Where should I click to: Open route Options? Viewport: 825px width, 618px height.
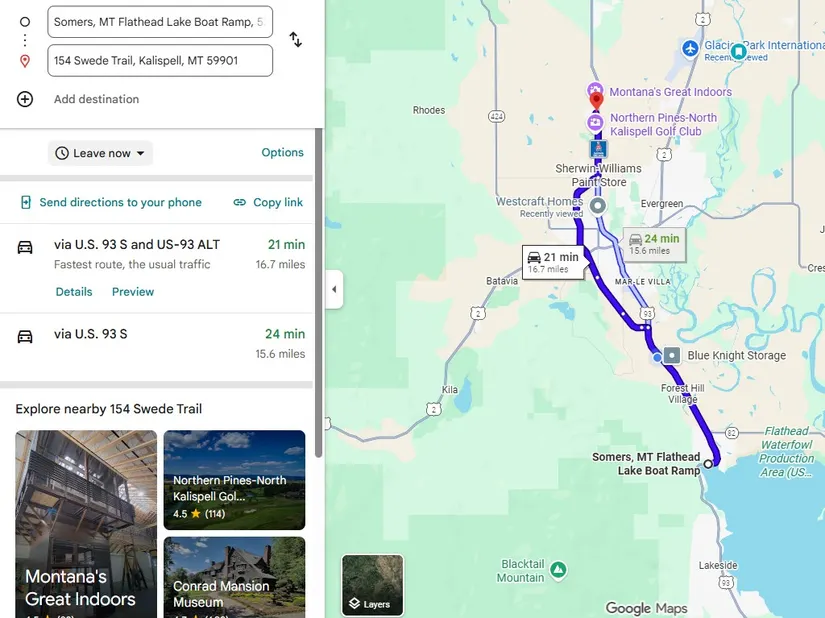point(283,153)
